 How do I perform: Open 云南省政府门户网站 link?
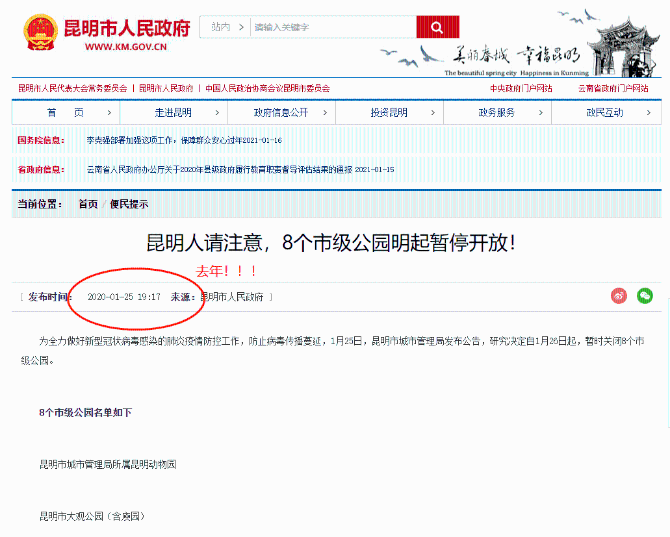pyautogui.click(x=612, y=88)
